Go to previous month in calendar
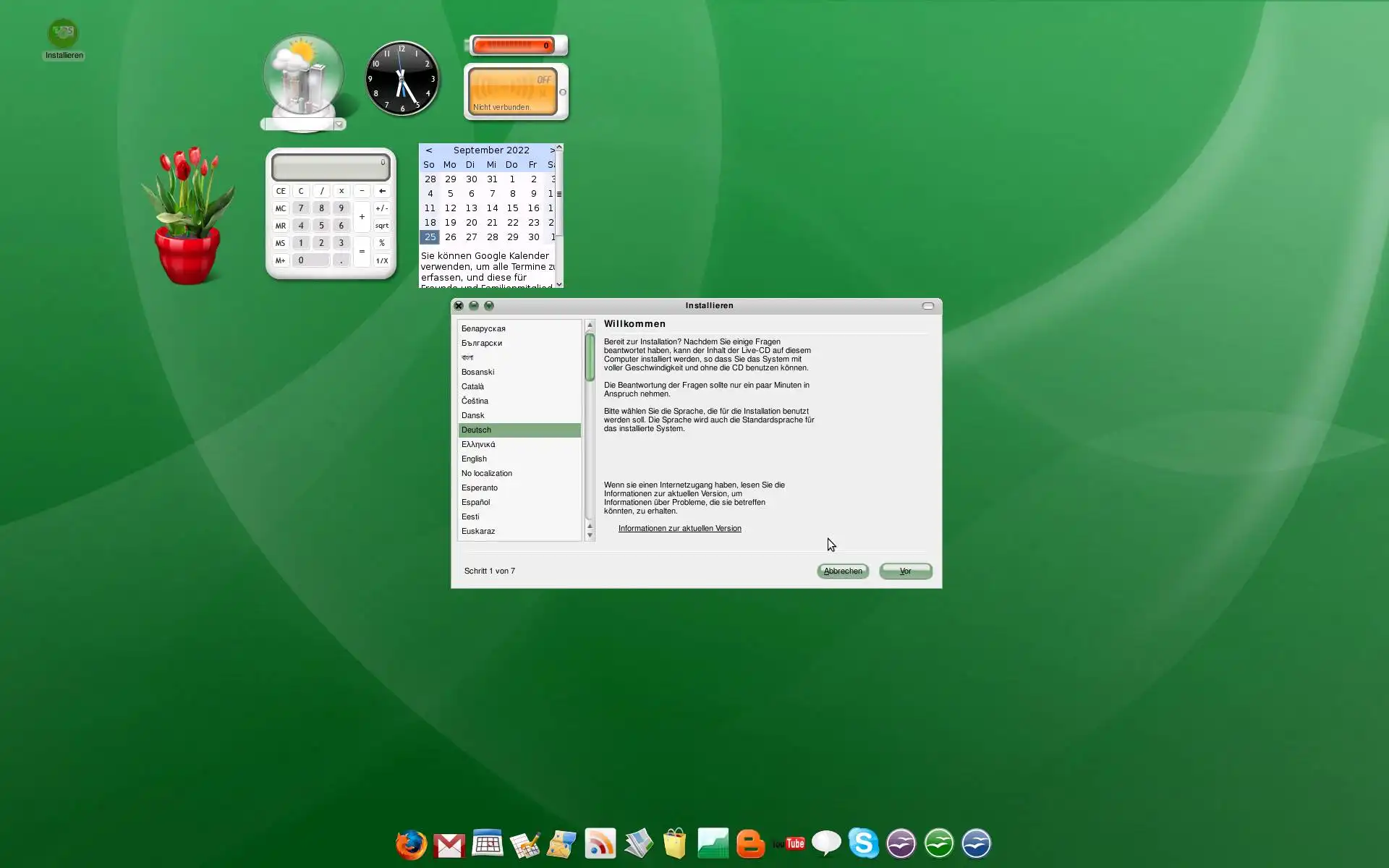This screenshot has width=1389, height=868. pyautogui.click(x=429, y=150)
